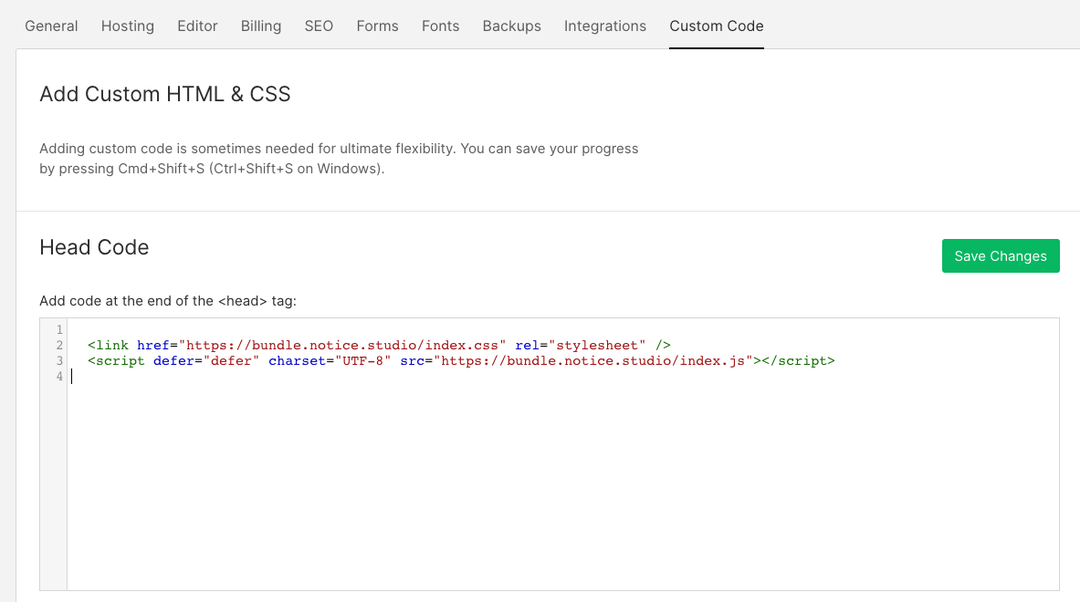Click the Head Code section heading

point(94,247)
